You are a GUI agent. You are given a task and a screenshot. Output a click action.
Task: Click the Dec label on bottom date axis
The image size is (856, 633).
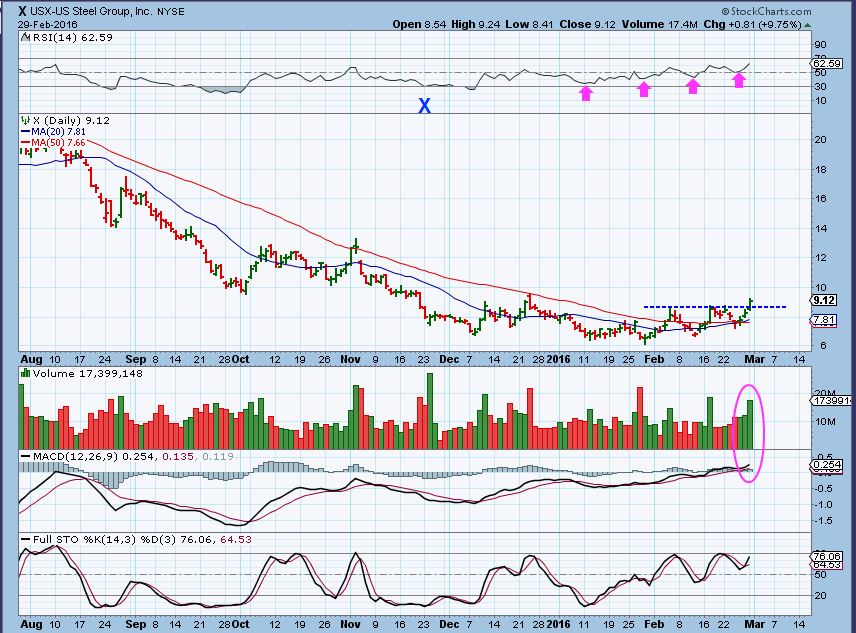[449, 624]
